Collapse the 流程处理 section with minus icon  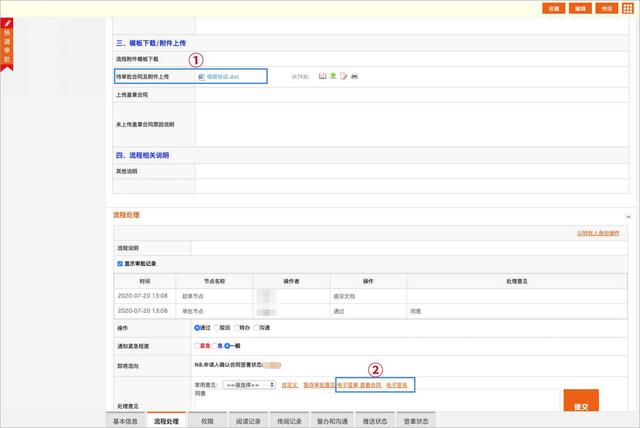coord(628,216)
